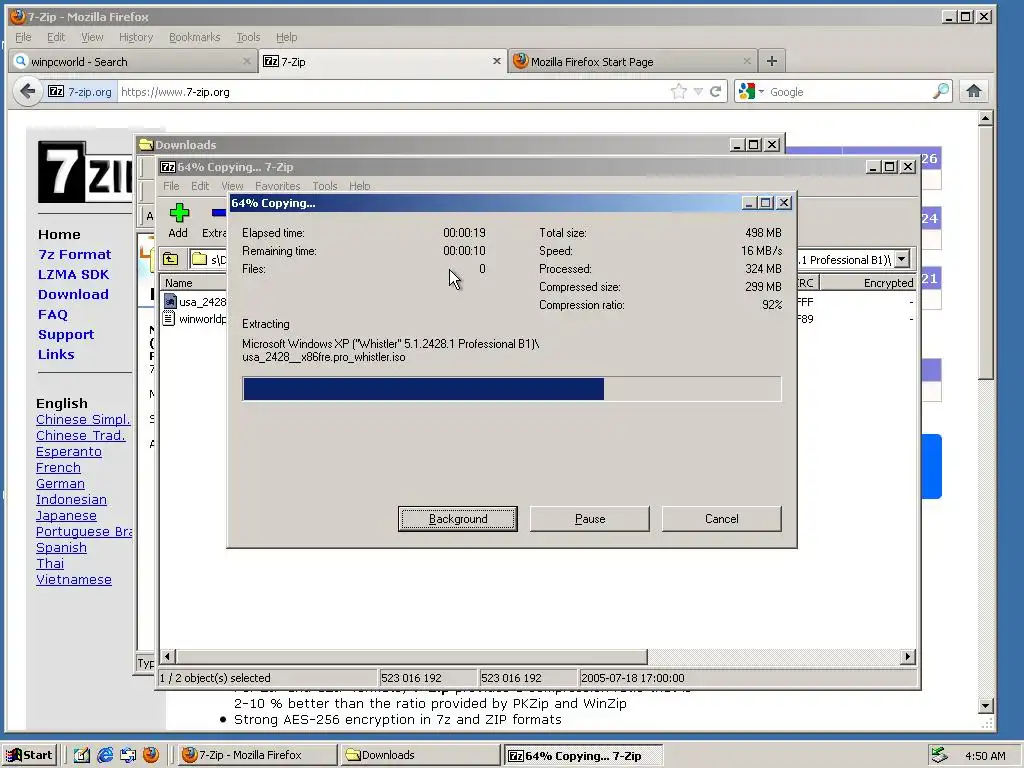Switch to 7-Zip - Mozilla Firefox taskbar button
1024x768 pixels.
coord(256,755)
